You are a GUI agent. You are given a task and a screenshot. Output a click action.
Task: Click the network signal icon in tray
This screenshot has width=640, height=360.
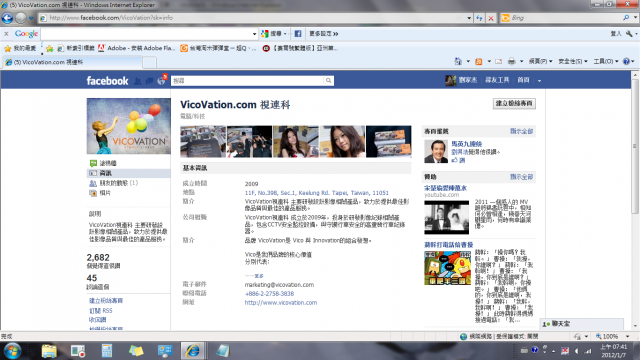coord(588,351)
